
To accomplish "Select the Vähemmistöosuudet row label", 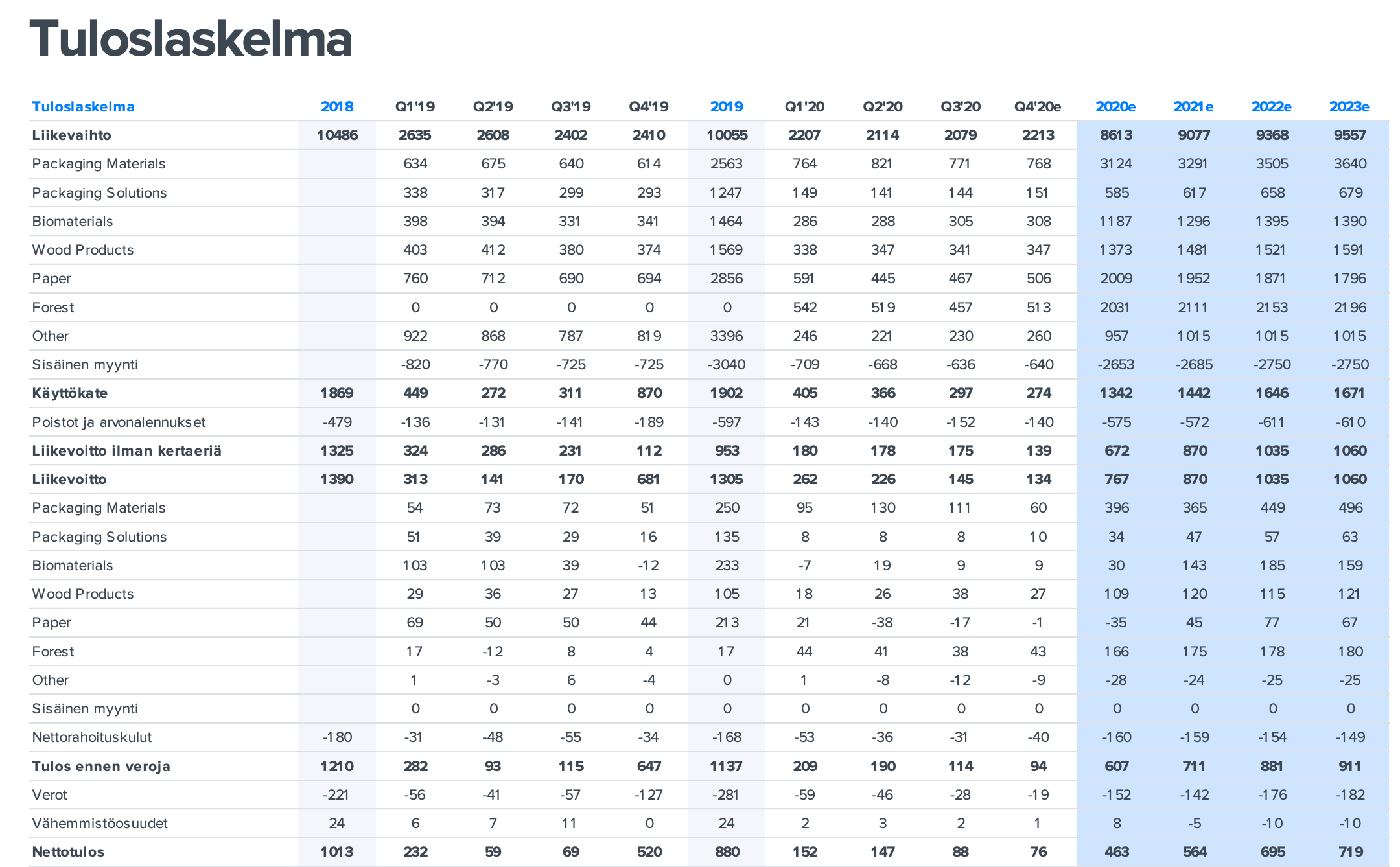I will (100, 824).
